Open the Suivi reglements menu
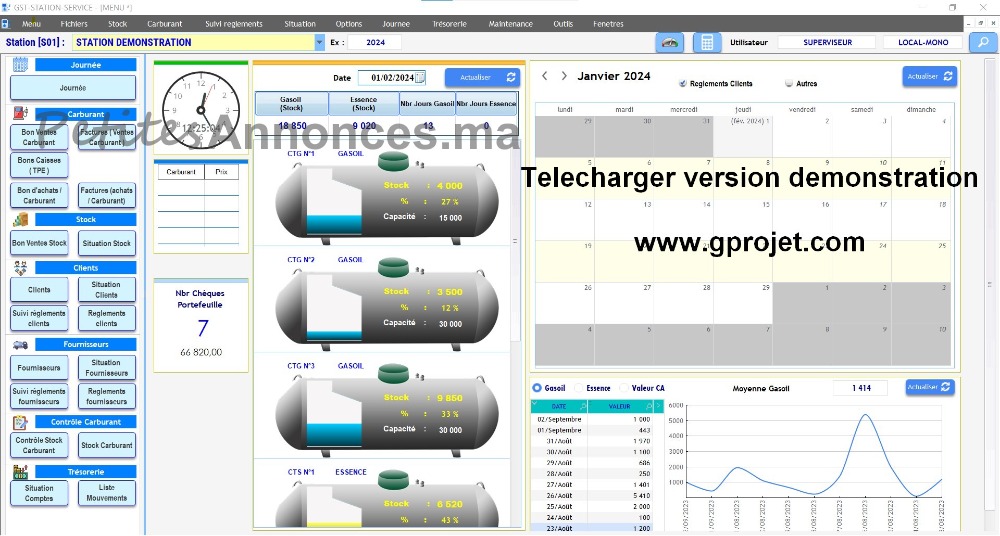1000x536 pixels. click(233, 24)
